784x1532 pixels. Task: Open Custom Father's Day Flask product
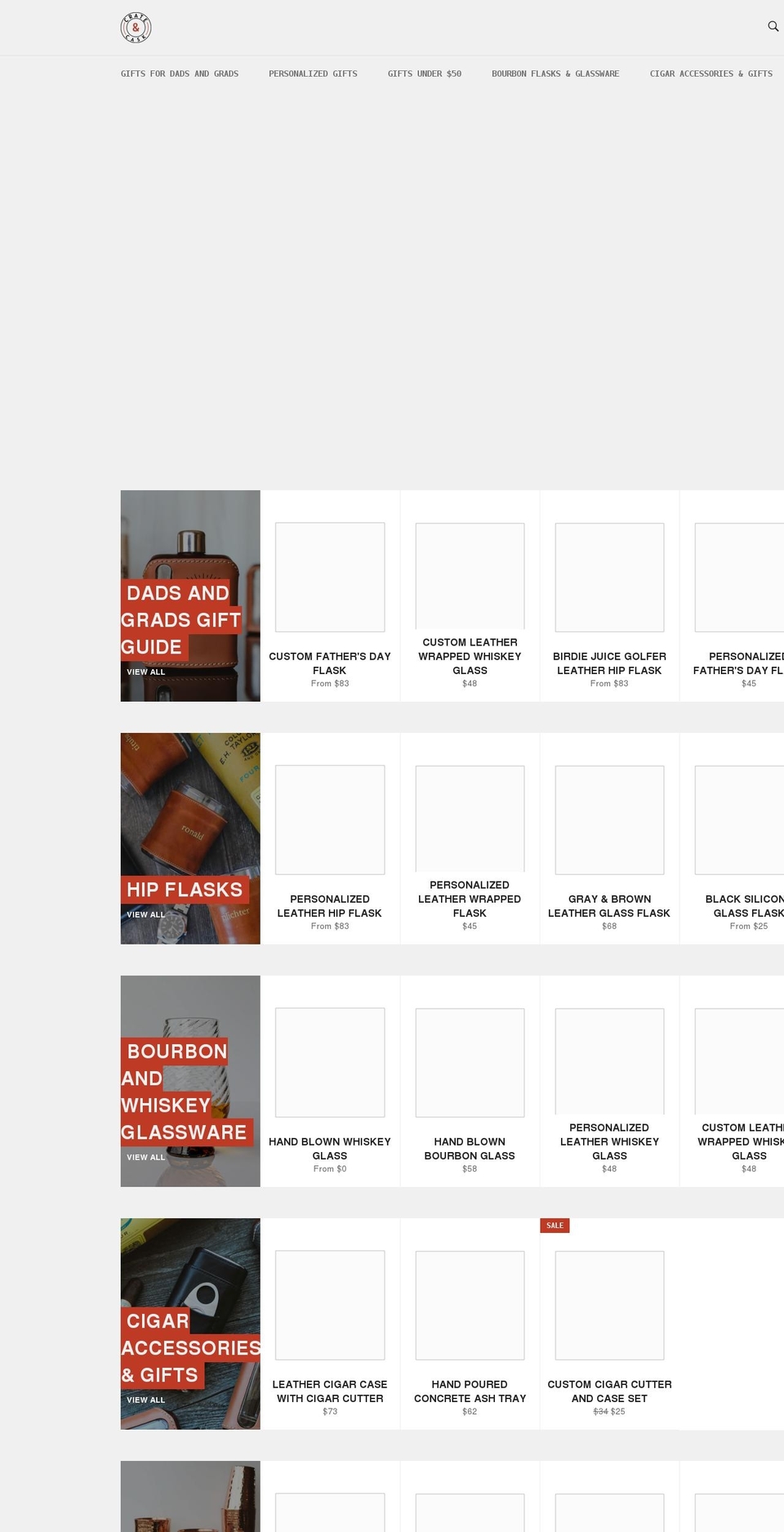[x=330, y=663]
